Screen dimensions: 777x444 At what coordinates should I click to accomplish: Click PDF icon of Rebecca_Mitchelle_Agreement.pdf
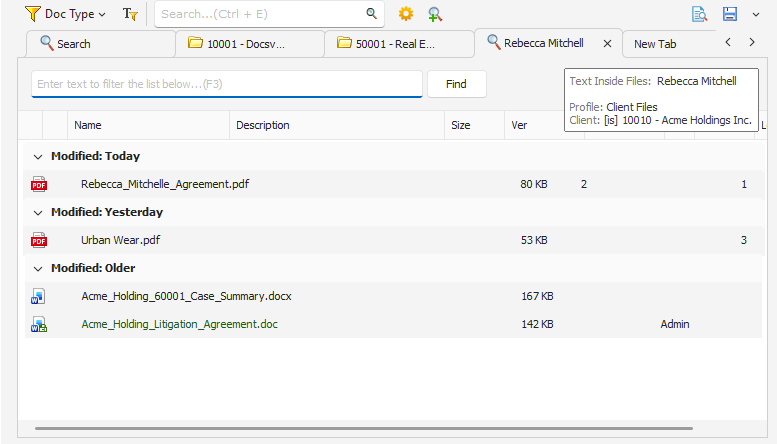(x=39, y=184)
